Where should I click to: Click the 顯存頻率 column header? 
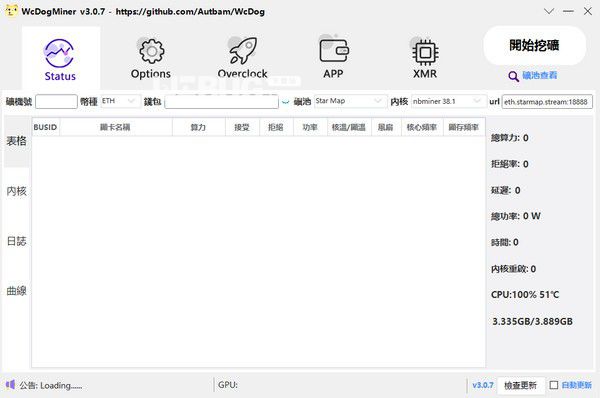pos(464,127)
